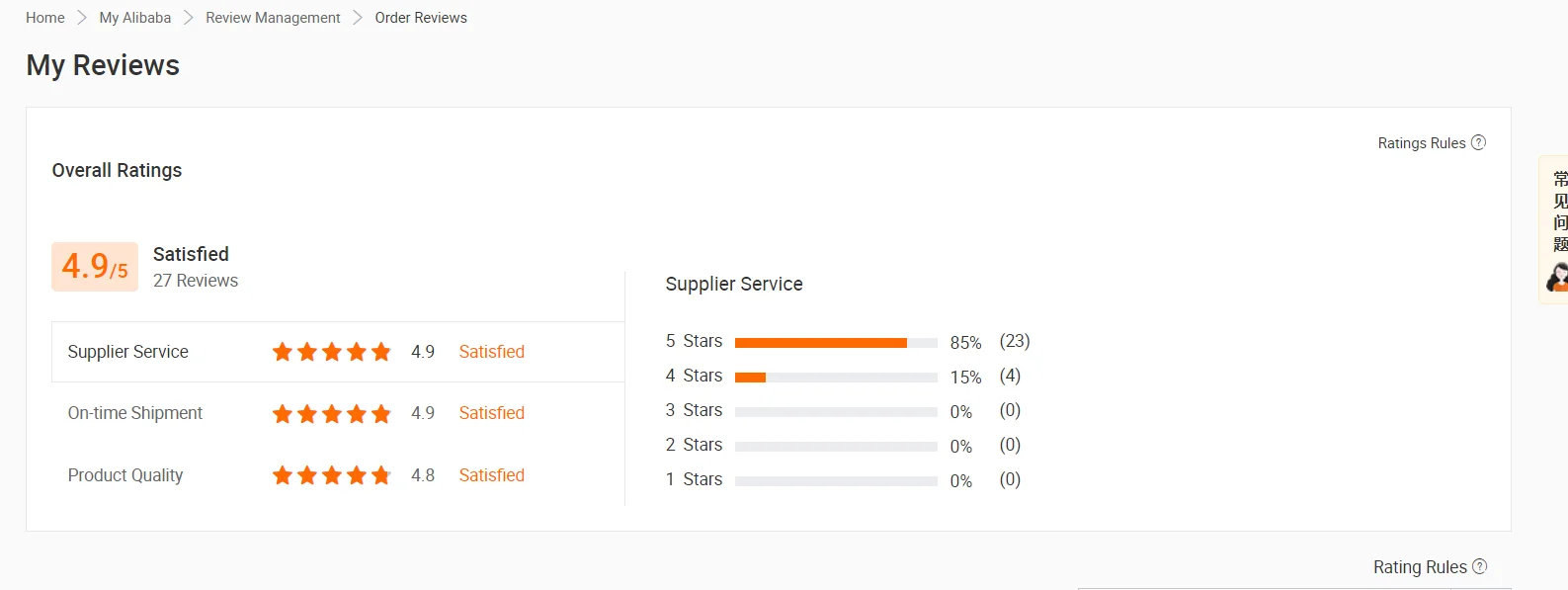Viewport: 1568px width, 590px height.
Task: Click the 4.9/5 overall score badge
Action: (95, 267)
